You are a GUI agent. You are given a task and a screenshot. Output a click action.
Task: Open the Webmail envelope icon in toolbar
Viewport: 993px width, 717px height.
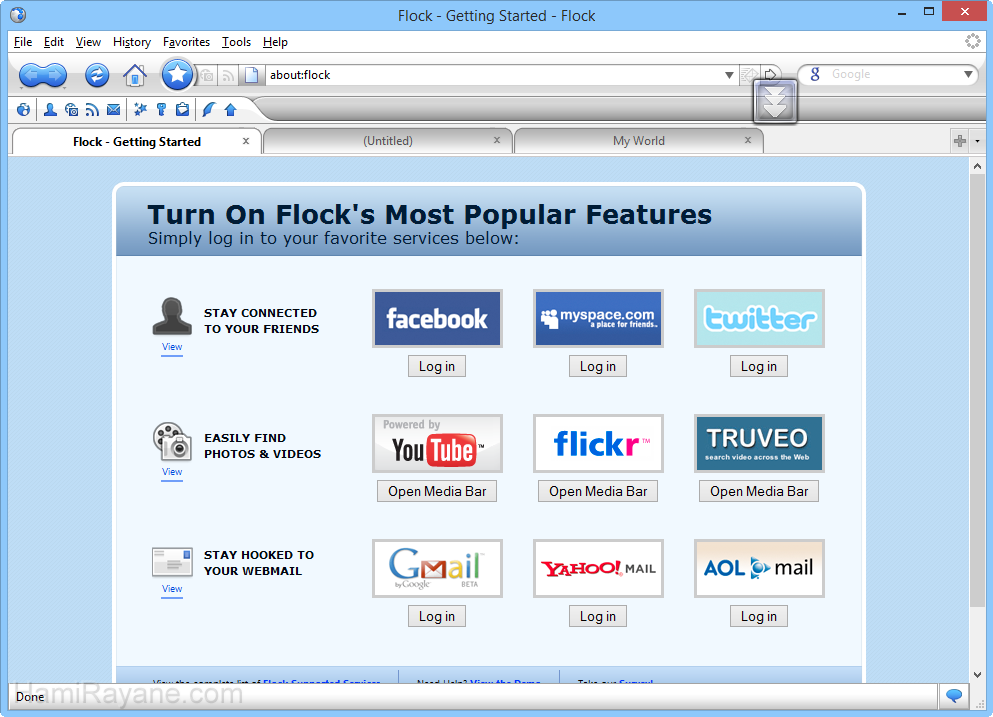[113, 110]
